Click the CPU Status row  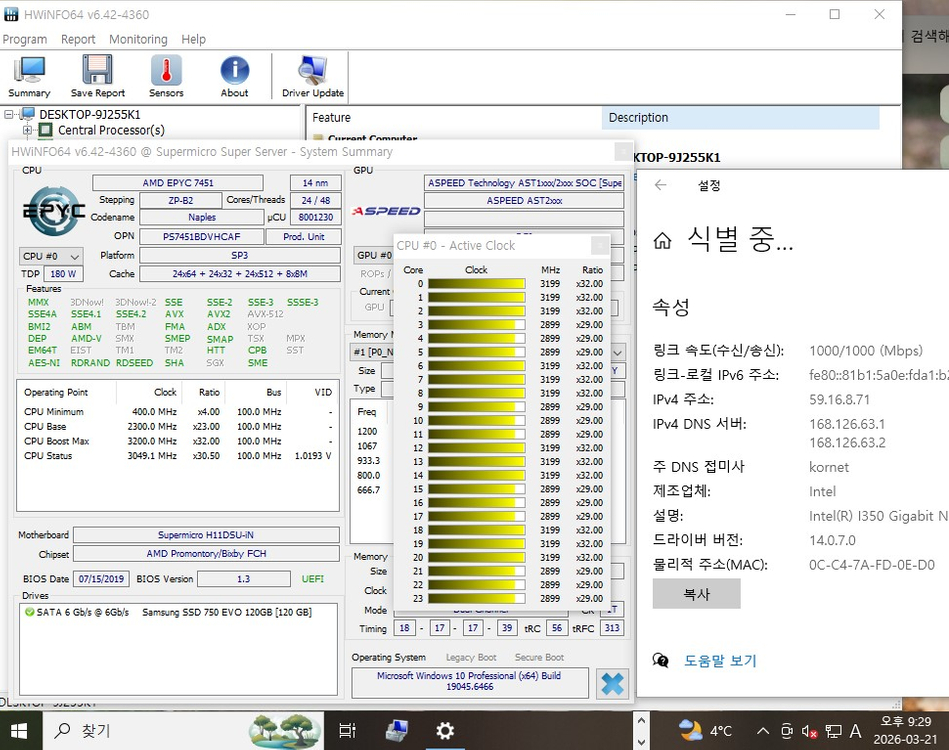(x=178, y=456)
